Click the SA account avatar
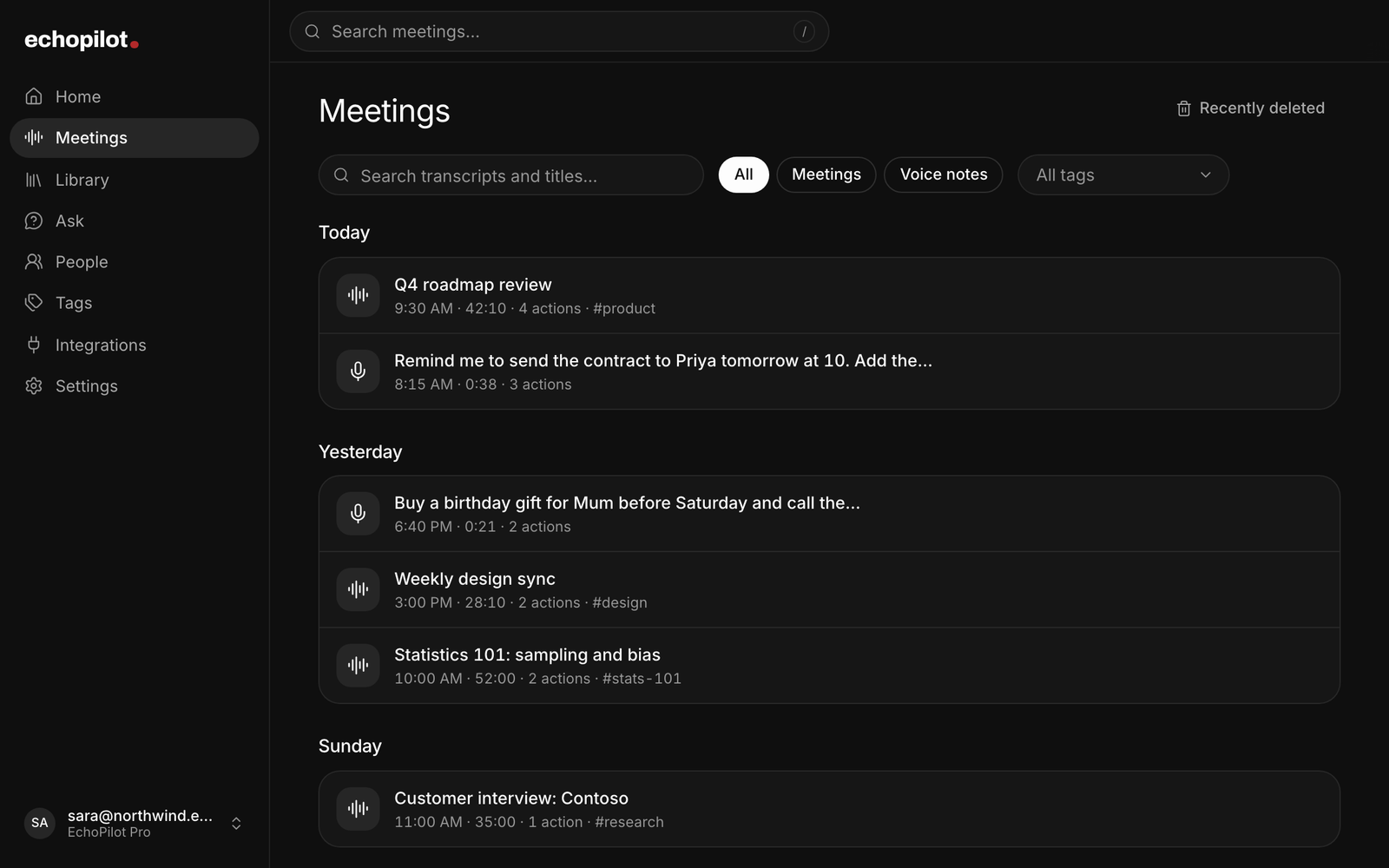This screenshot has height=868, width=1389. coord(40,823)
